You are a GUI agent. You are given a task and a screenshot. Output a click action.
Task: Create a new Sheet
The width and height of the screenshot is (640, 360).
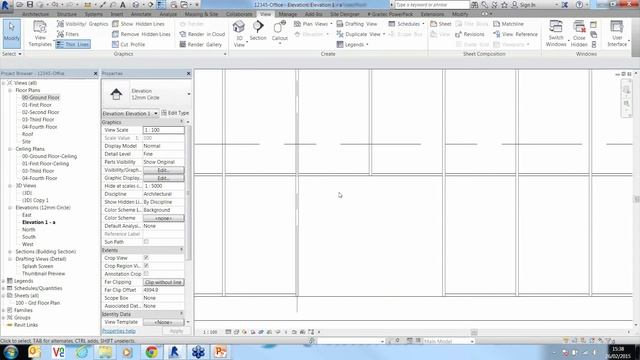click(440, 24)
